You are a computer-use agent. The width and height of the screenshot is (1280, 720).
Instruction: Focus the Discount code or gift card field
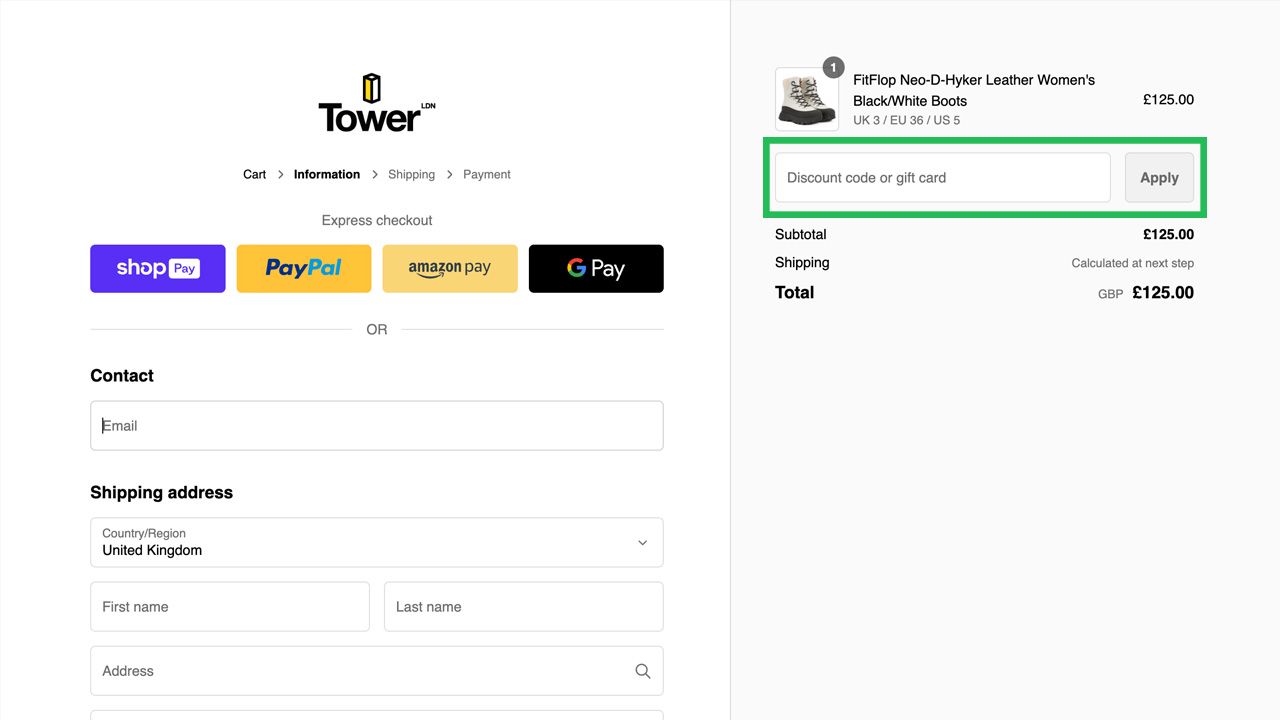943,178
